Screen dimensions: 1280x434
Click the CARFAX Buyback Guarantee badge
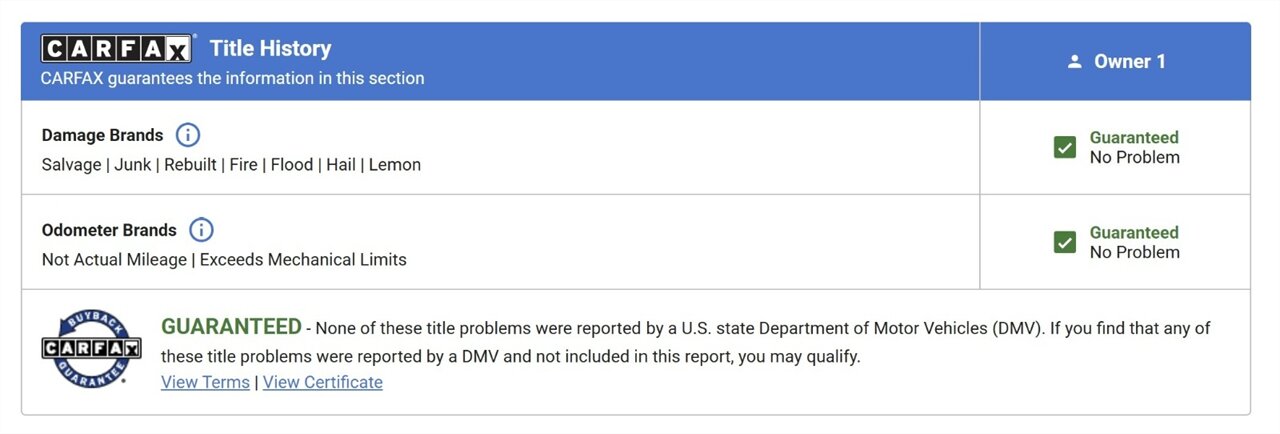(91, 349)
